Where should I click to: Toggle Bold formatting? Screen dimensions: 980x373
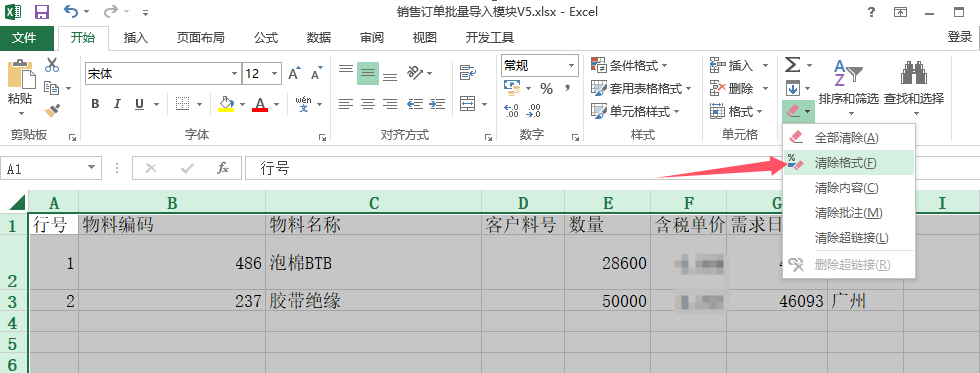coord(95,104)
